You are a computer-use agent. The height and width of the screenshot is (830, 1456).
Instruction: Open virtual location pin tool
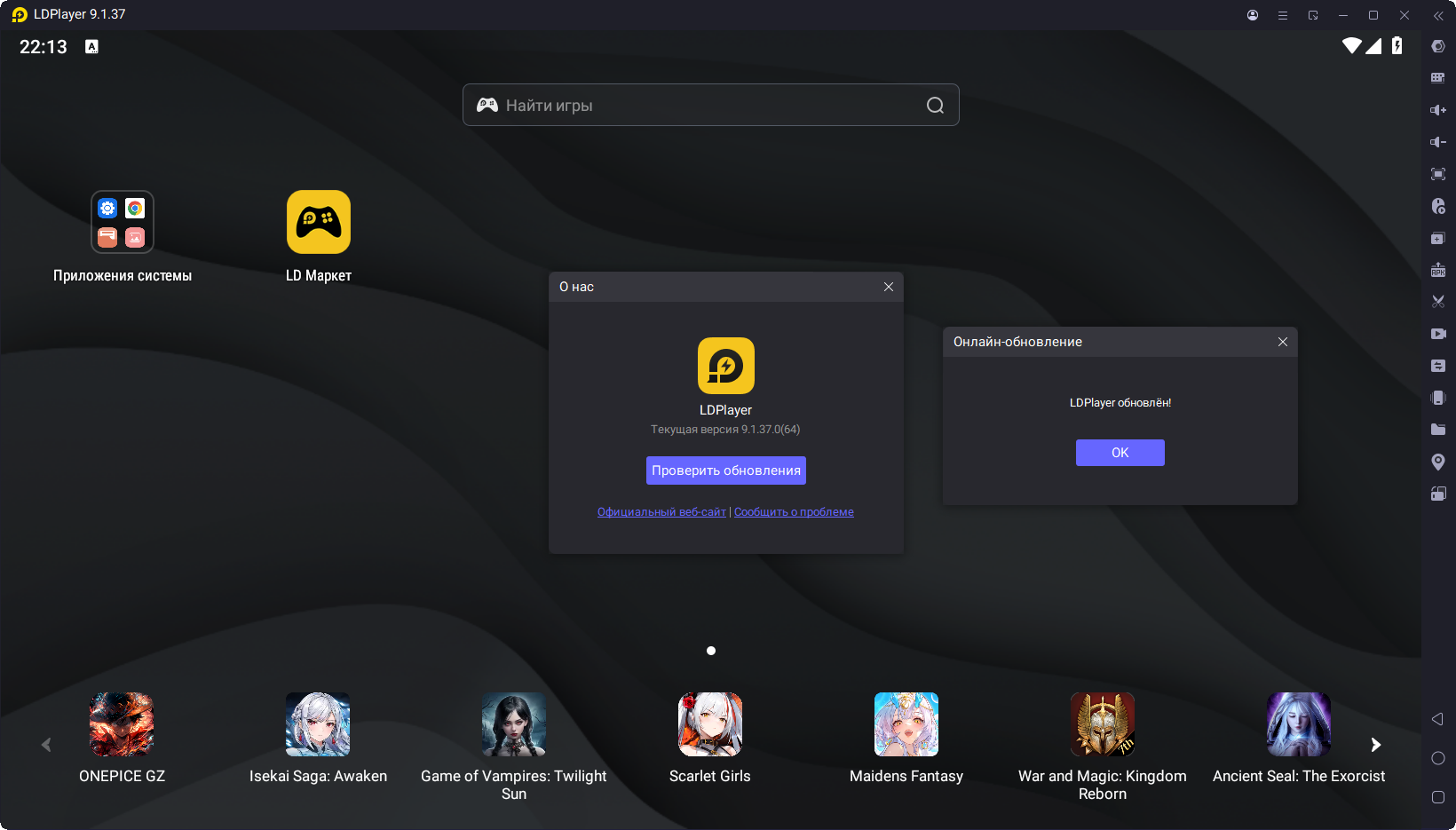pos(1438,462)
